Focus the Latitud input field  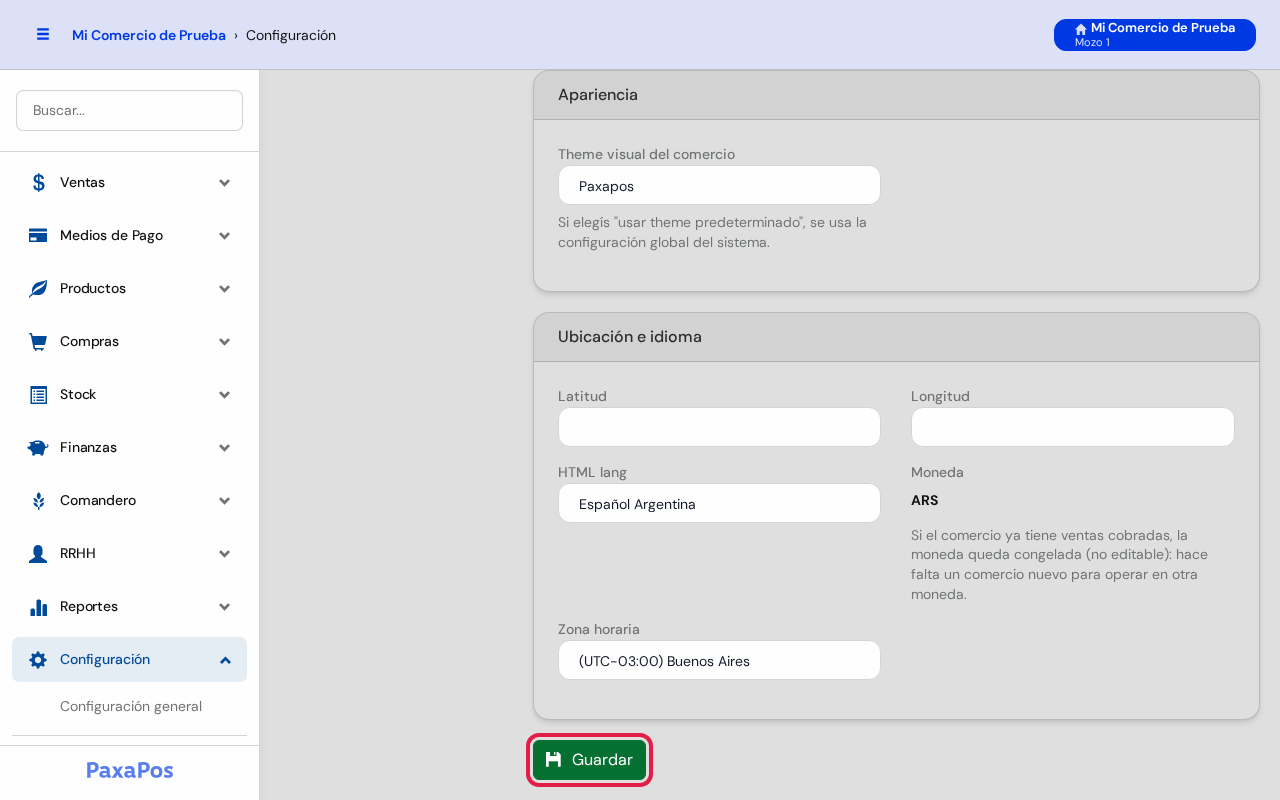(x=719, y=427)
